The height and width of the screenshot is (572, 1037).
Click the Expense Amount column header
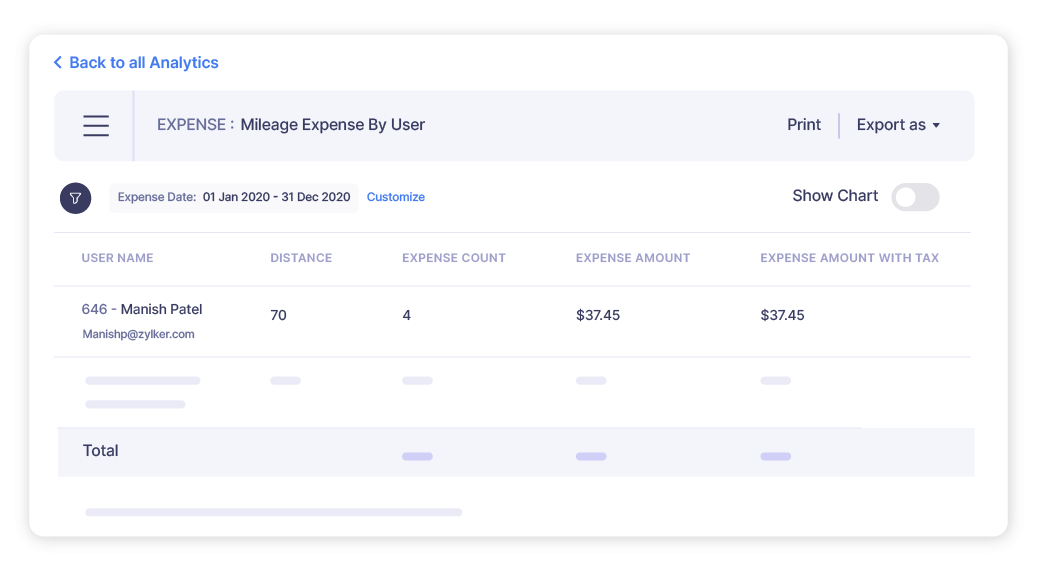pos(633,258)
